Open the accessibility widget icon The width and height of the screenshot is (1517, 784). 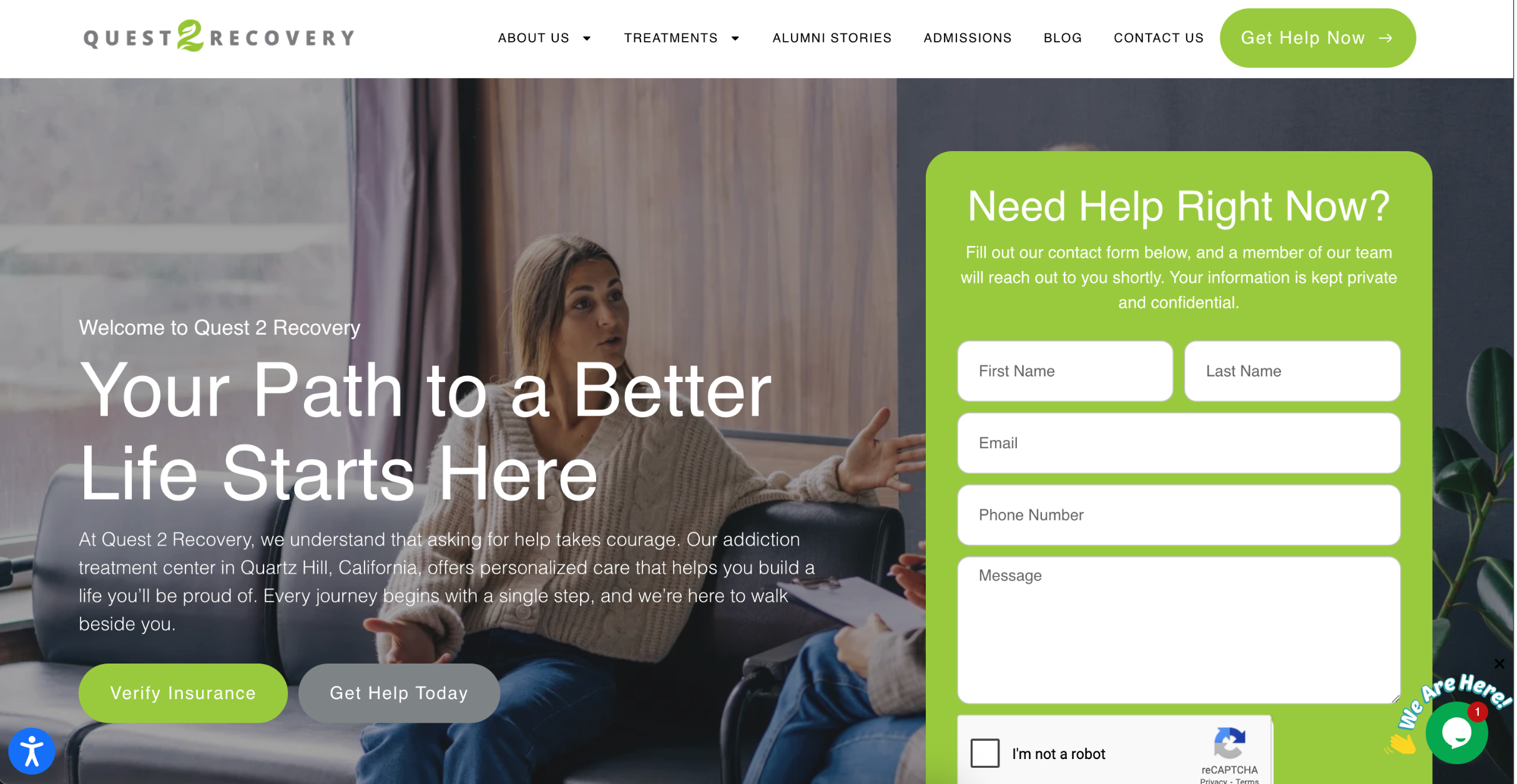tap(31, 751)
